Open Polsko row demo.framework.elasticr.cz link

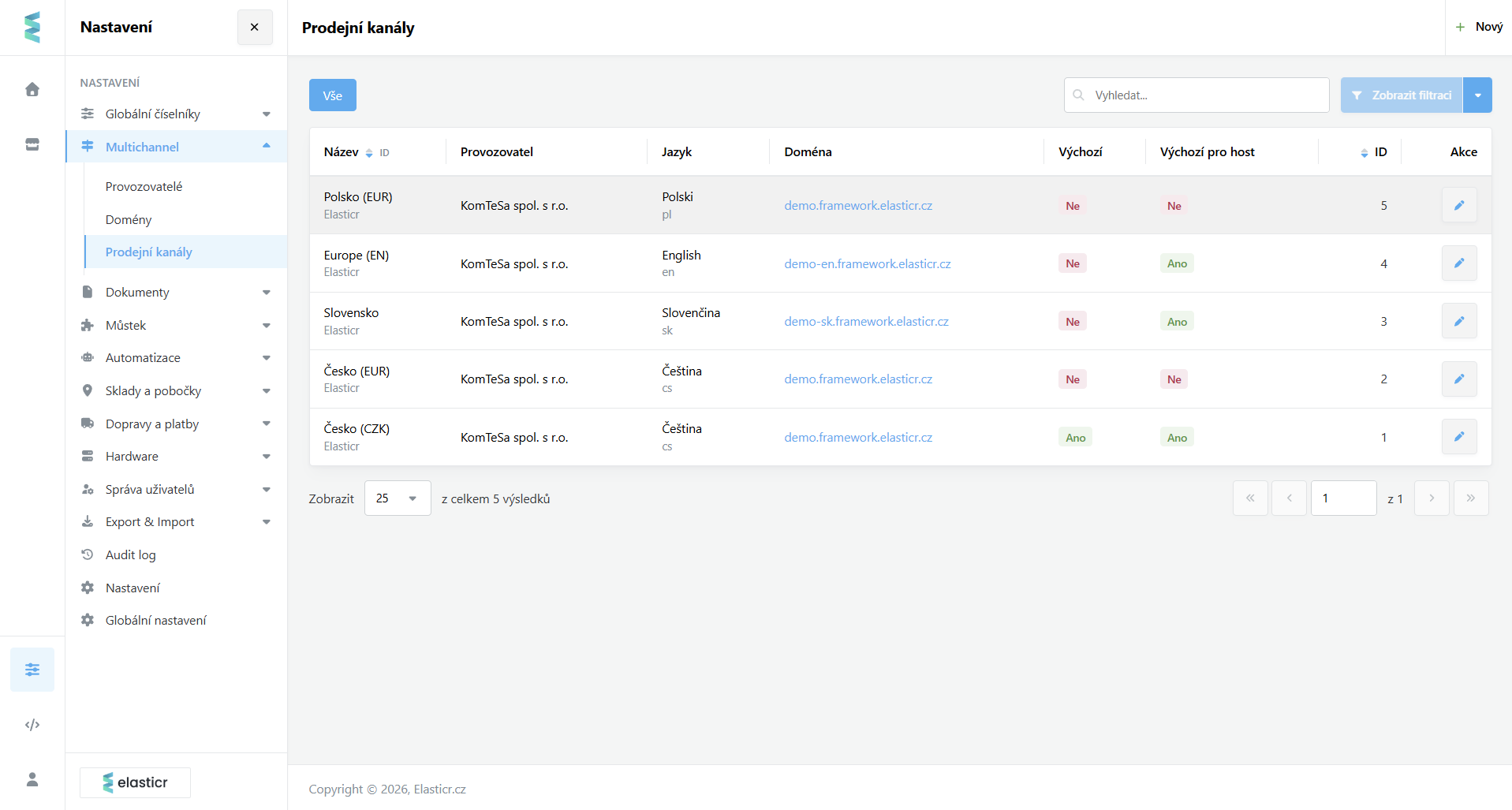pyautogui.click(x=858, y=206)
